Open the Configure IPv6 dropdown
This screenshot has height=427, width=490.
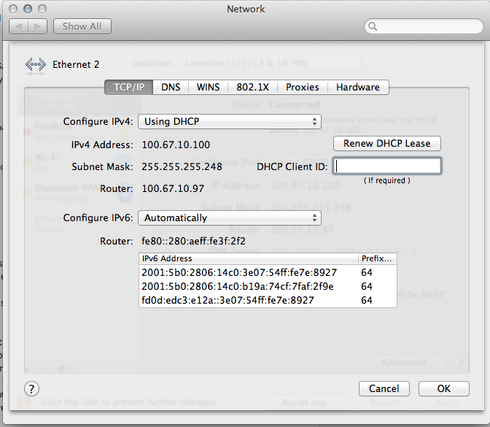(230, 218)
